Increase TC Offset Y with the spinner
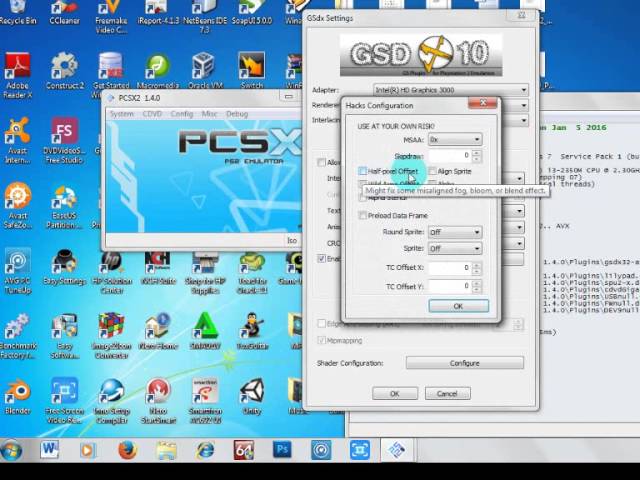Image resolution: width=640 pixels, height=480 pixels. point(476,283)
